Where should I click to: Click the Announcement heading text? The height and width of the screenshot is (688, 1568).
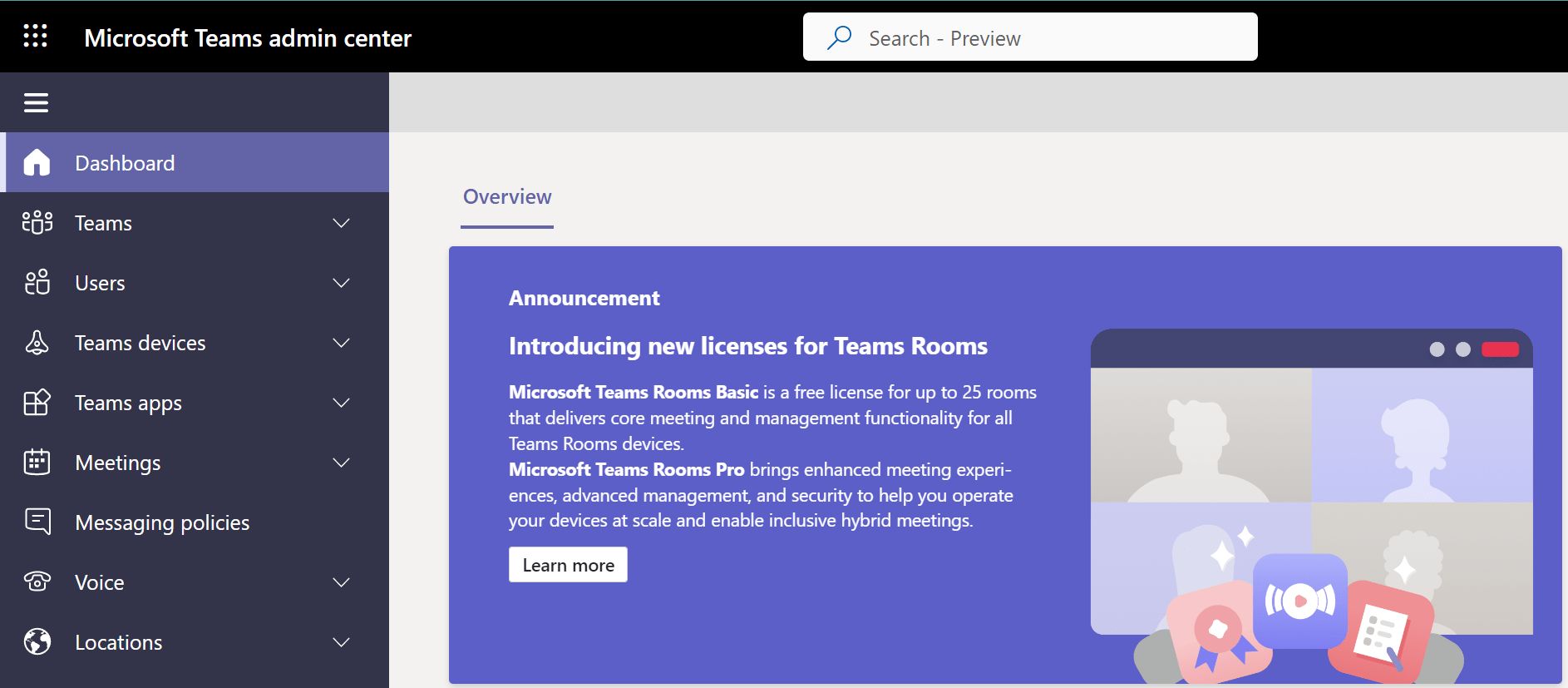tap(584, 298)
